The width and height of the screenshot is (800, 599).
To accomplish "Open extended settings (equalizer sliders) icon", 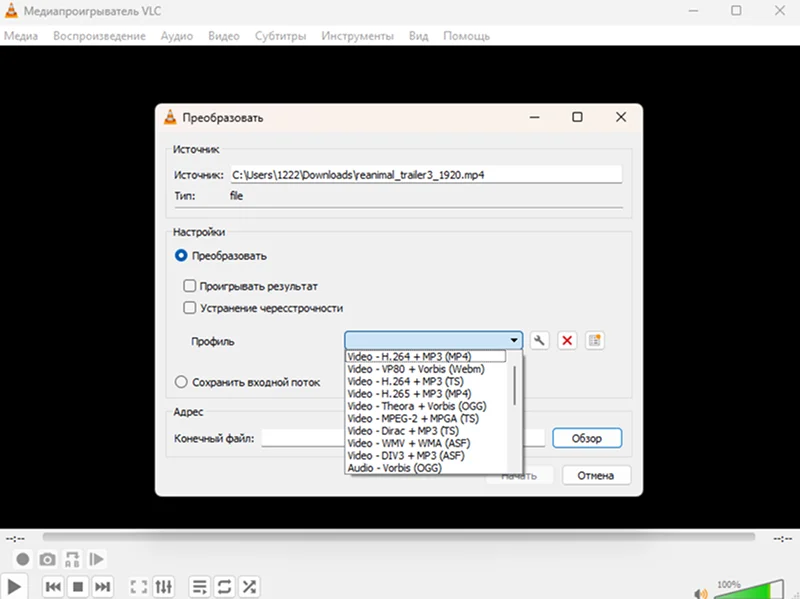I will pyautogui.click(x=163, y=587).
